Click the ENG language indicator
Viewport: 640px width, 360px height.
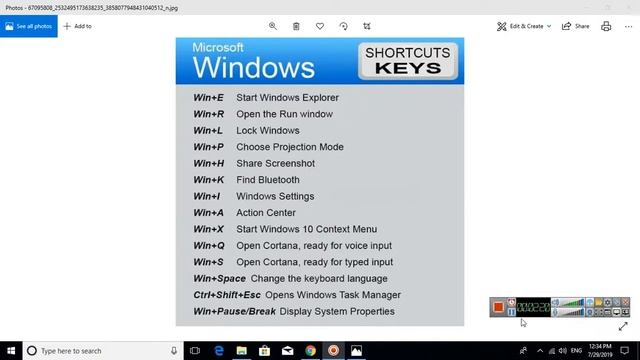point(576,351)
